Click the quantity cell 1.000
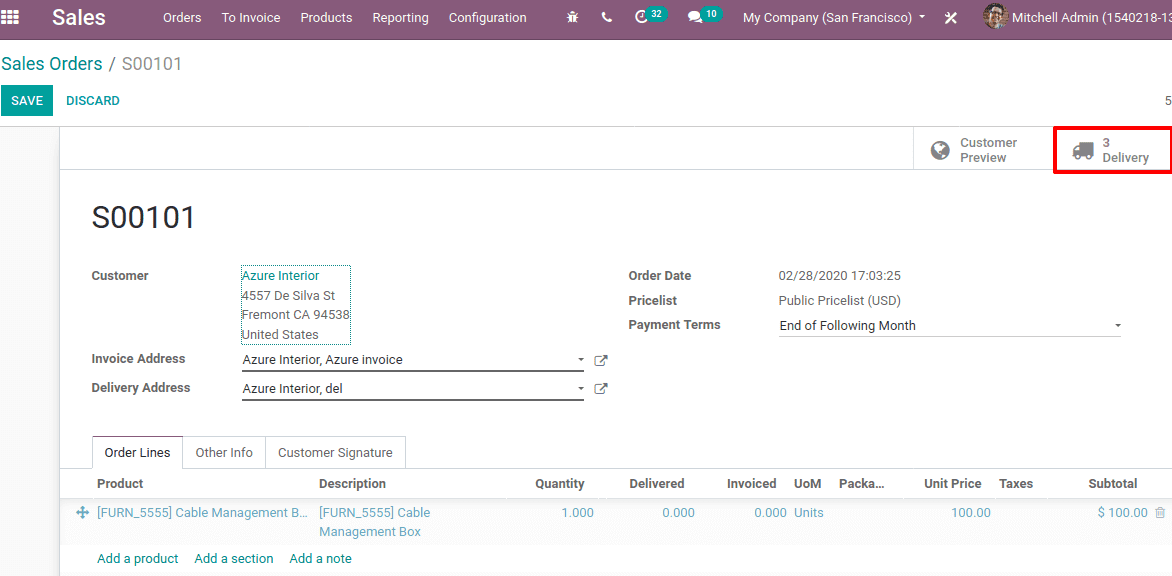The image size is (1172, 576). [578, 512]
